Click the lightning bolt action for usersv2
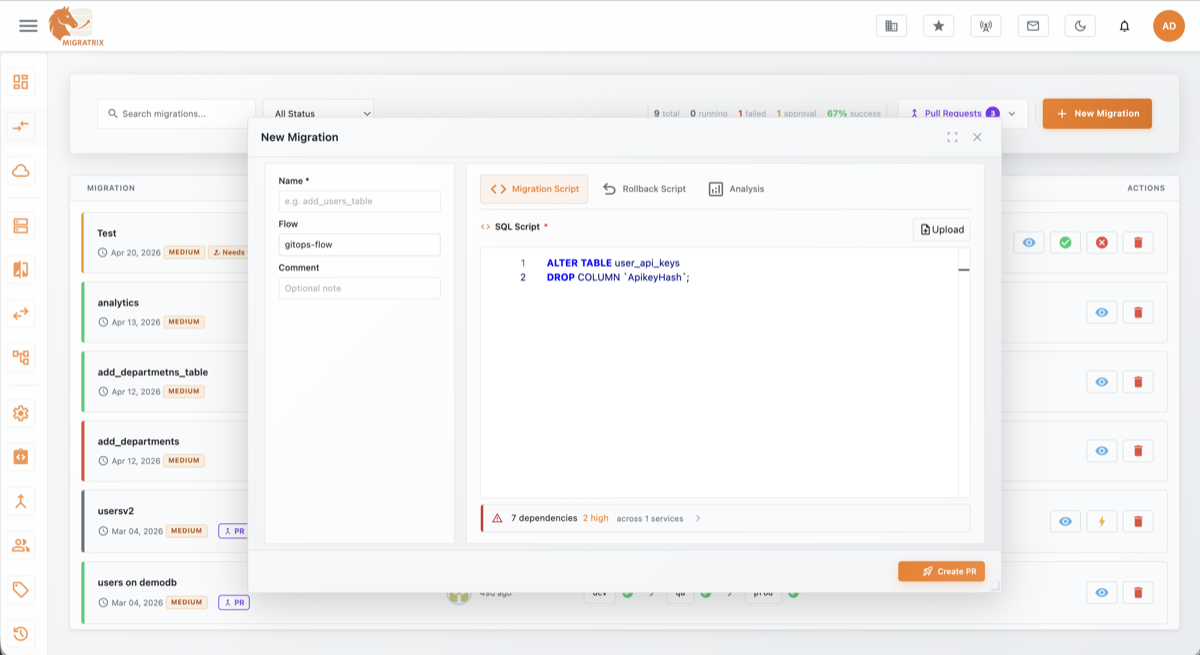This screenshot has width=1200, height=655. point(1101,521)
